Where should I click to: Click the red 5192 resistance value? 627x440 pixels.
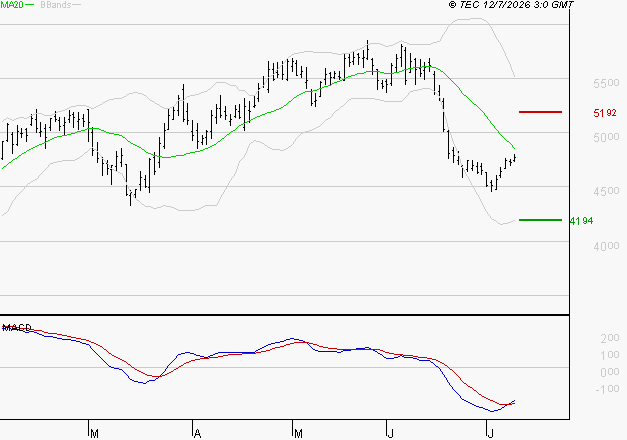coord(605,113)
